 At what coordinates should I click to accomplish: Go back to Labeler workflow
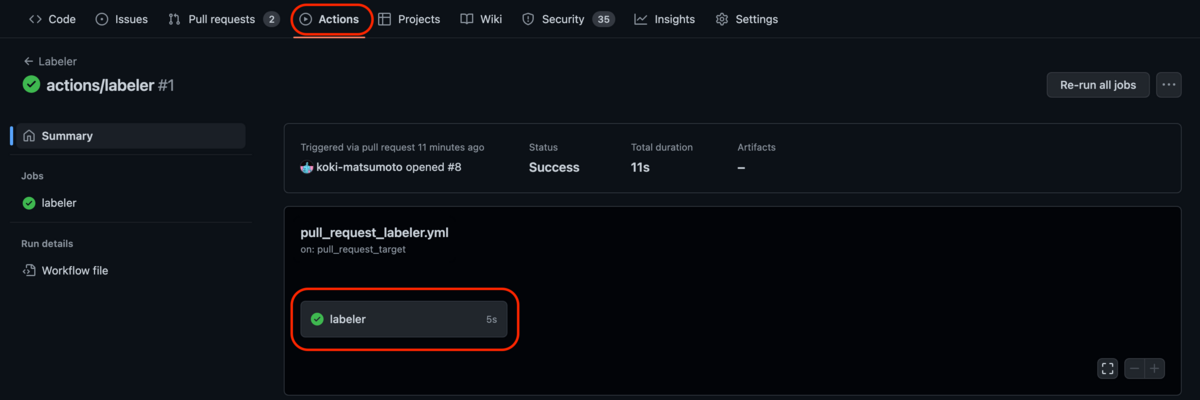pos(49,61)
